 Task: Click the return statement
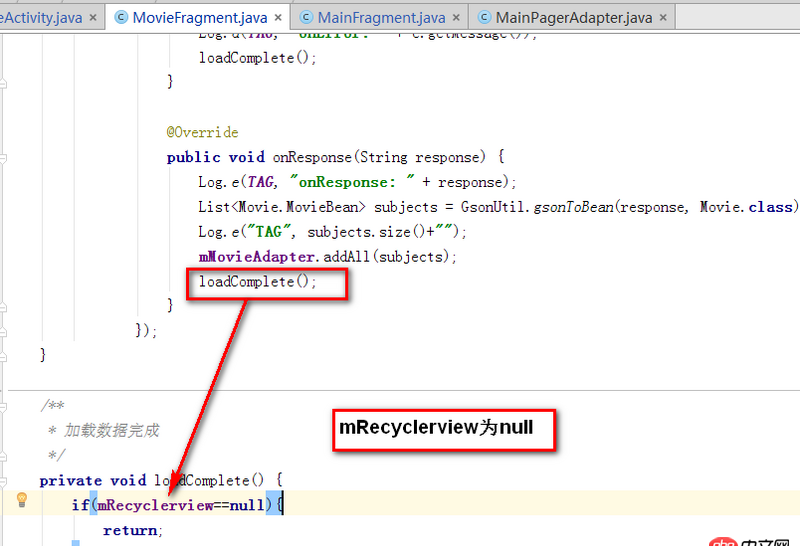pyautogui.click(x=133, y=530)
